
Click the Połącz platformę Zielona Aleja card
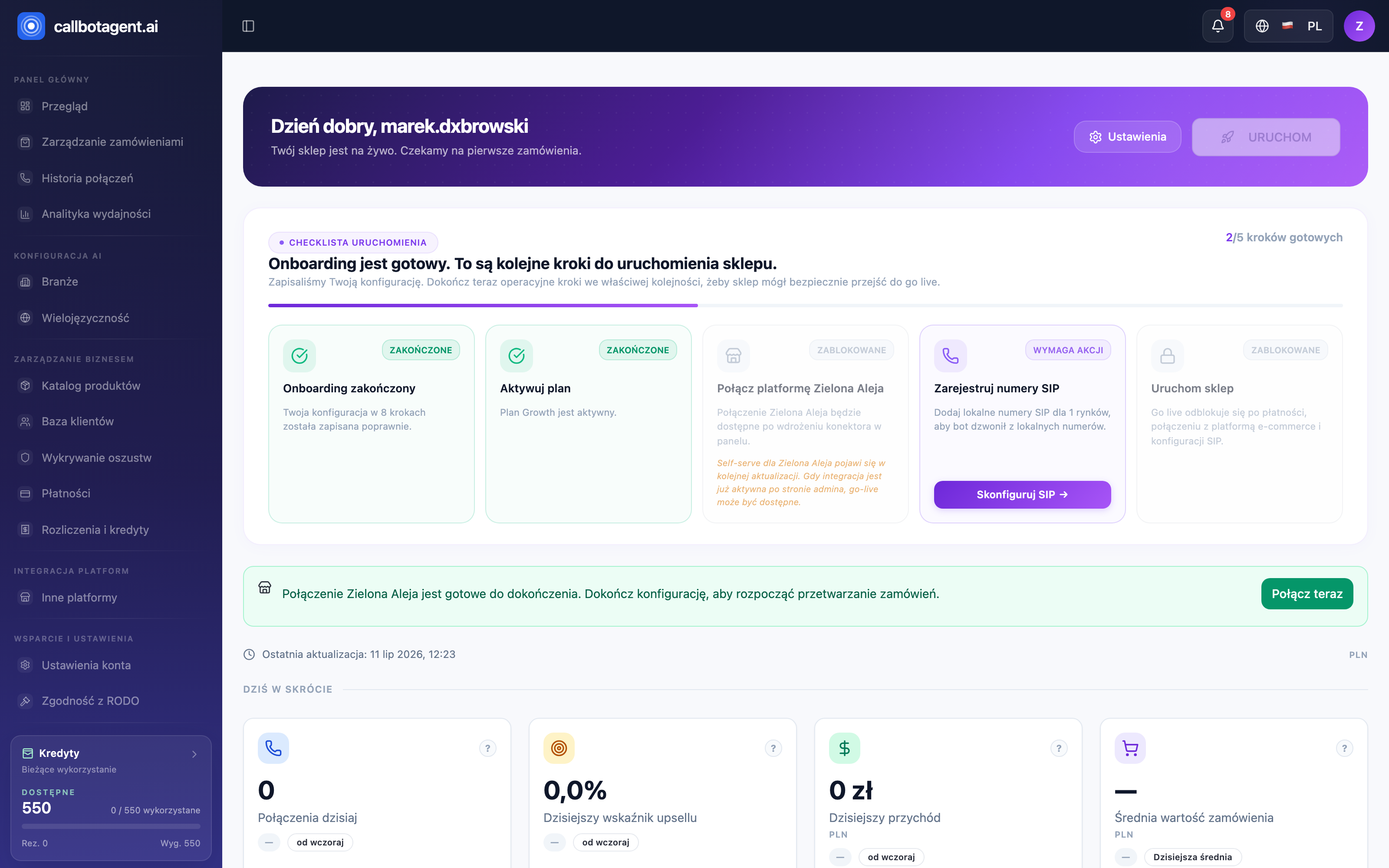(x=805, y=424)
